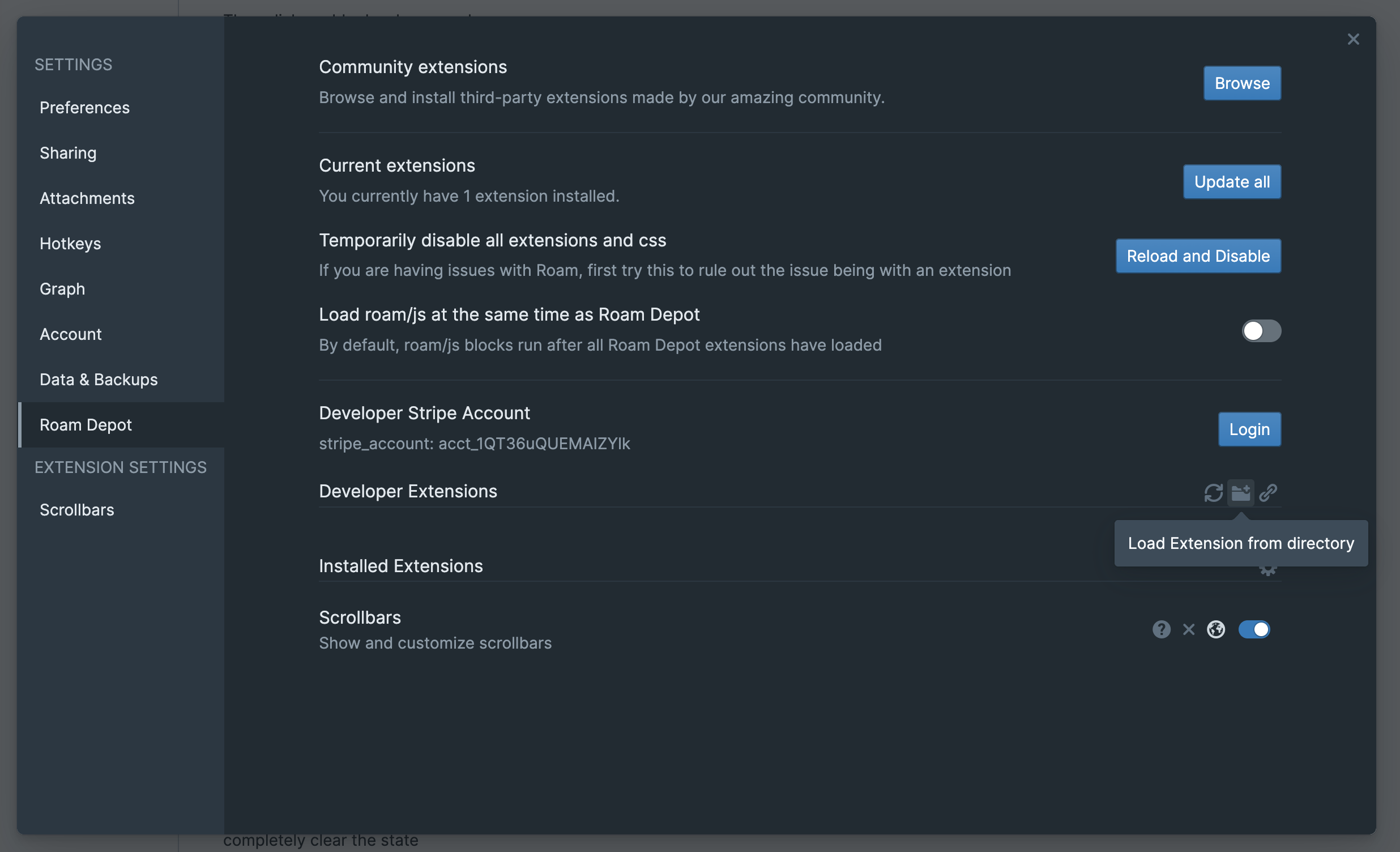The image size is (1400, 852).
Task: Click the reload developer extensions icon
Action: click(1213, 492)
